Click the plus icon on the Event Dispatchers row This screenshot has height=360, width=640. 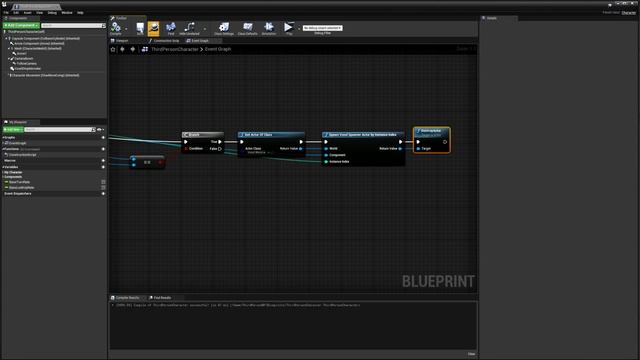click(103, 193)
